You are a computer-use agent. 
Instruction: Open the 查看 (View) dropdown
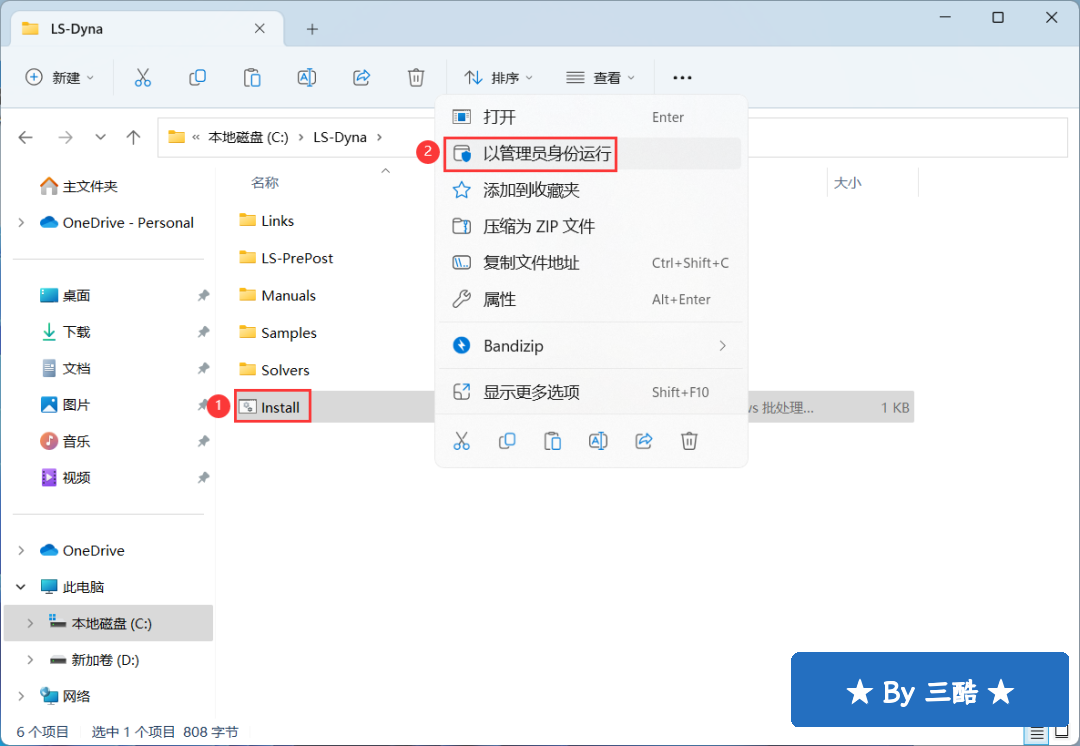click(600, 78)
